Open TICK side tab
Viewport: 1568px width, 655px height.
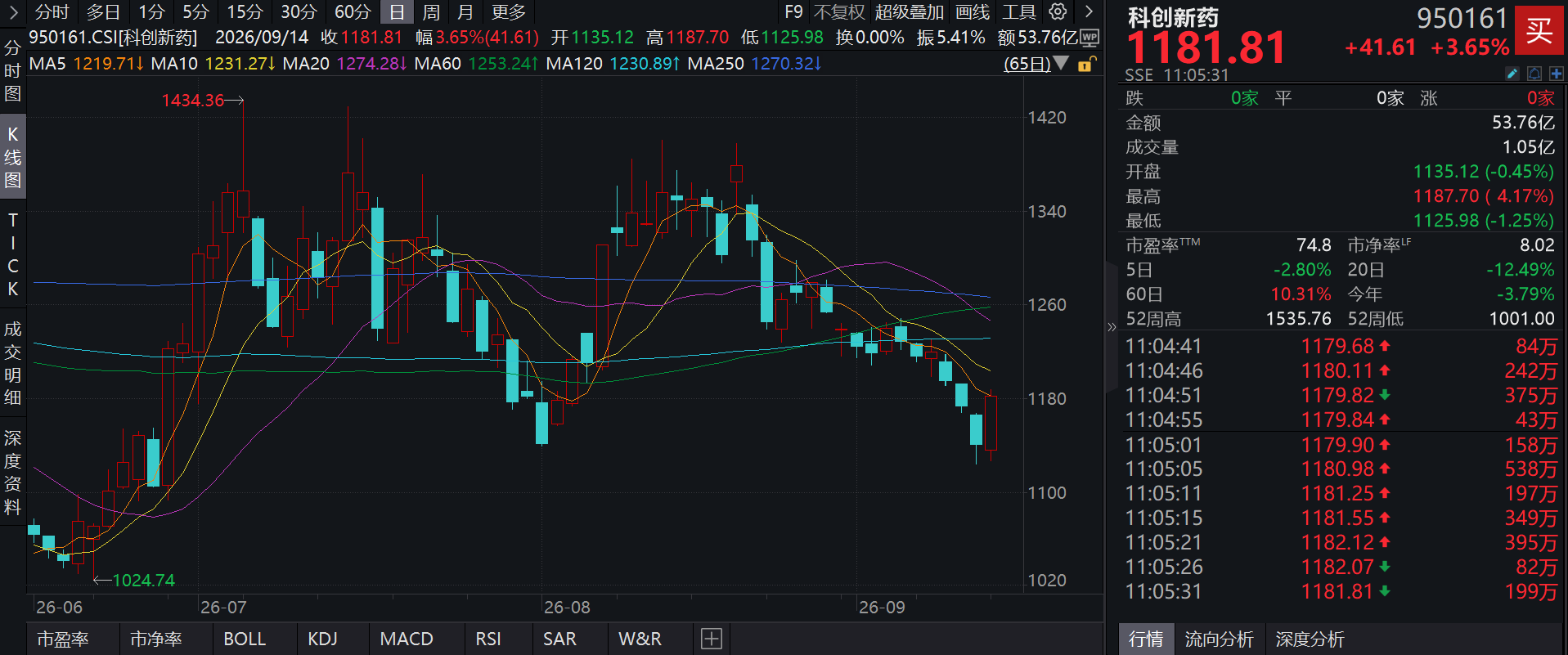tap(13, 254)
